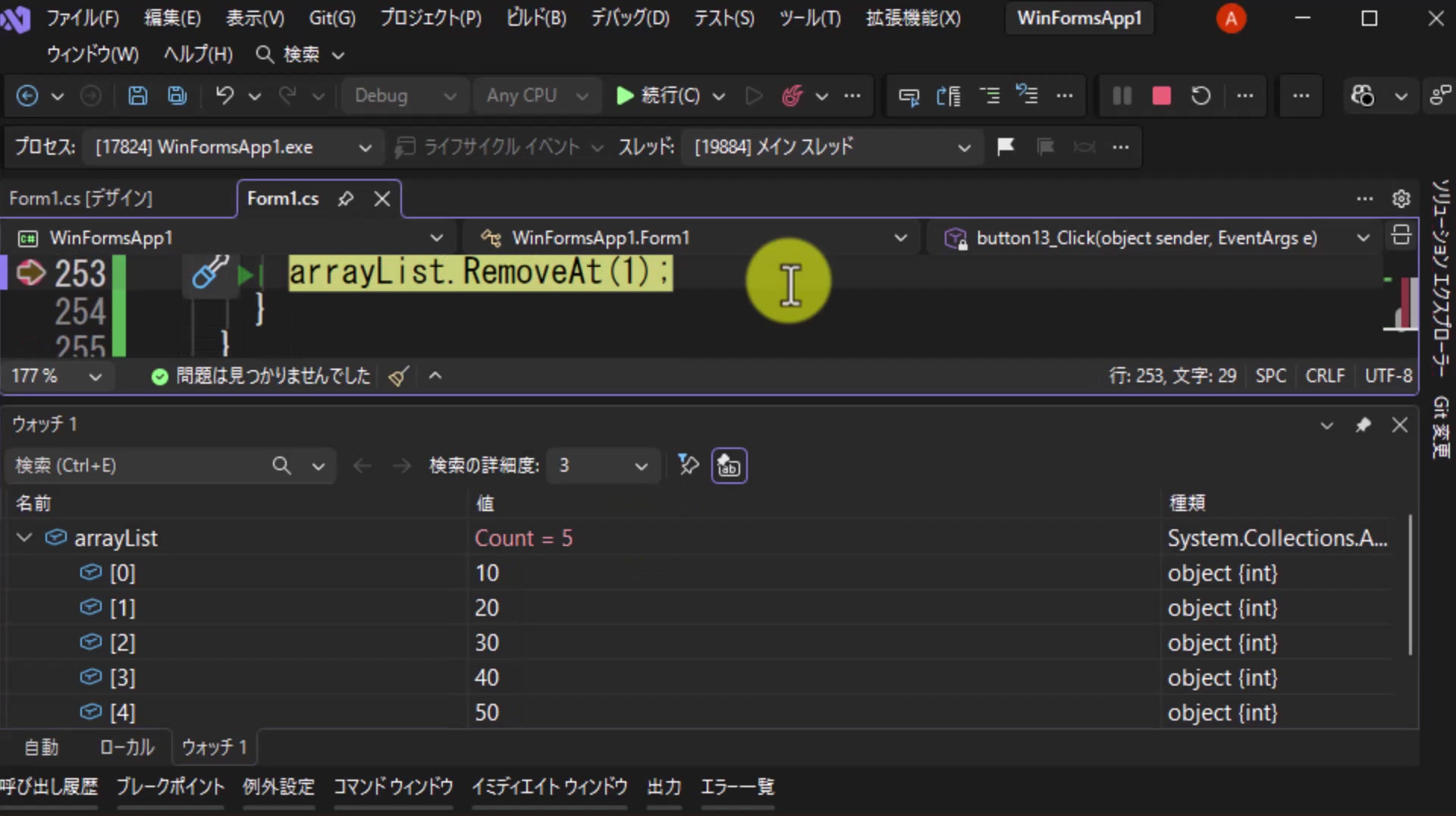Undo the last action icon

coord(224,96)
